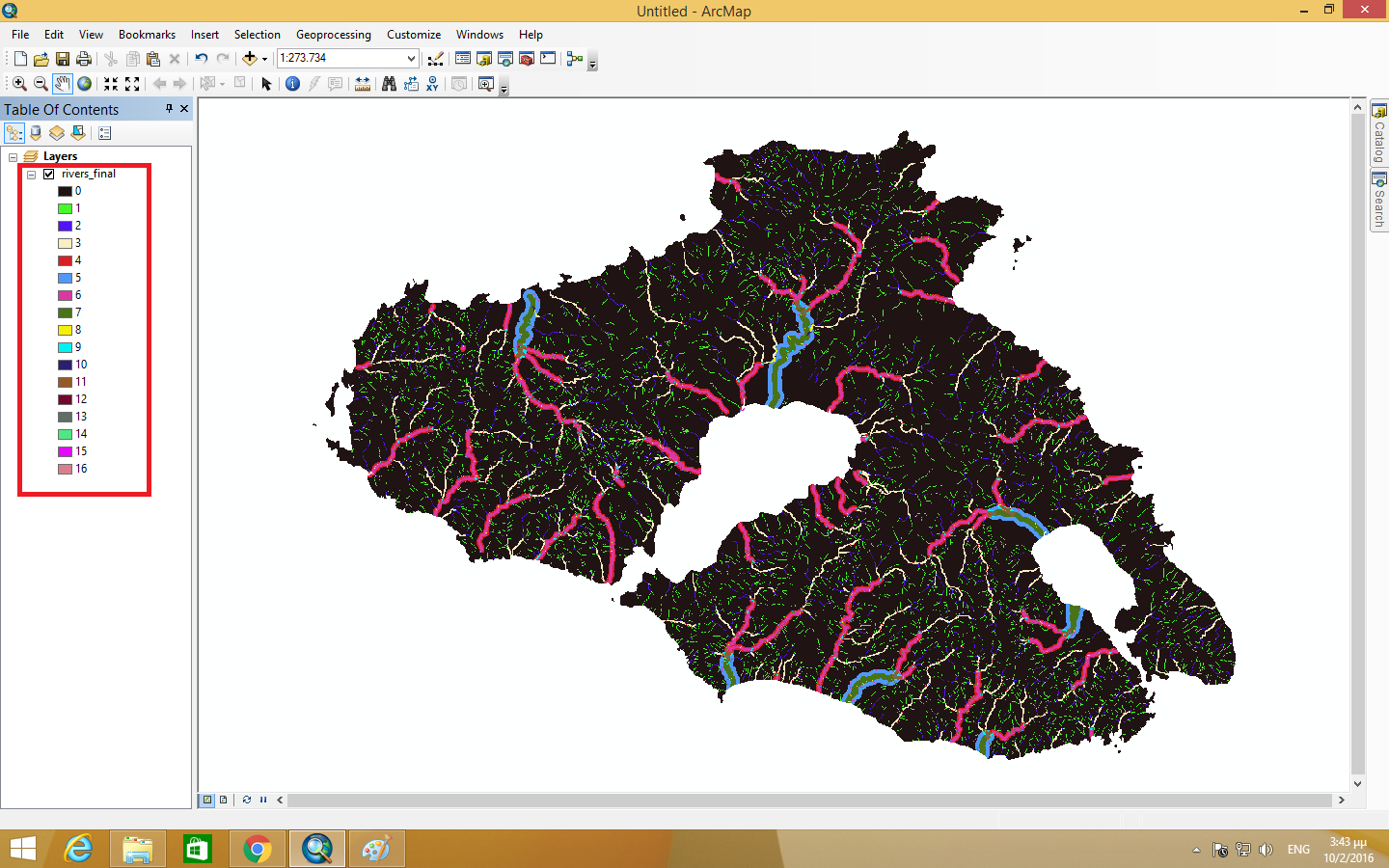Viewport: 1389px width, 868px height.
Task: Click the horizontal map scrollbar
Action: click(810, 800)
